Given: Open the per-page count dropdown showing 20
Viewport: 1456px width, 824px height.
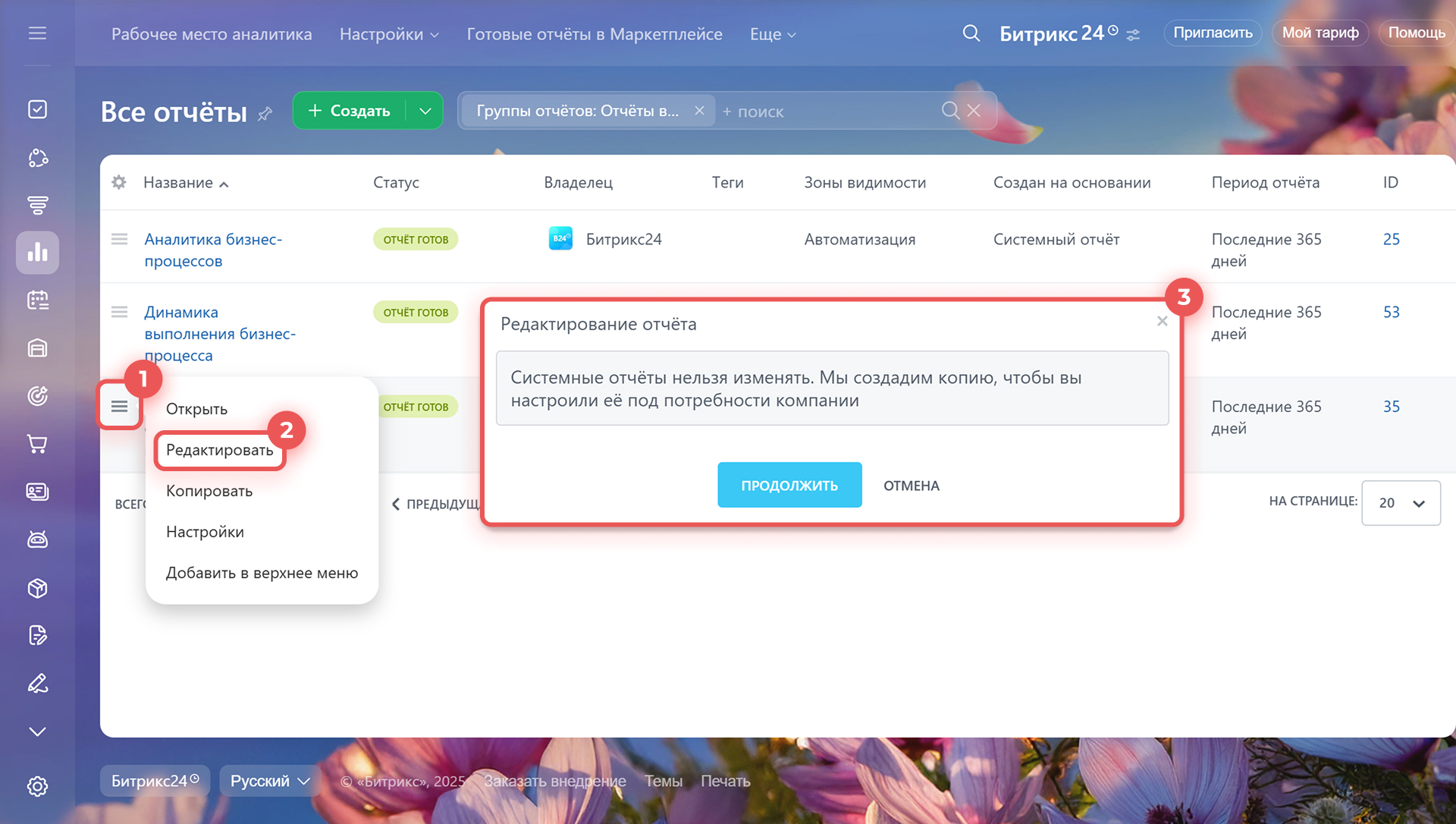Looking at the screenshot, I should 1401,503.
